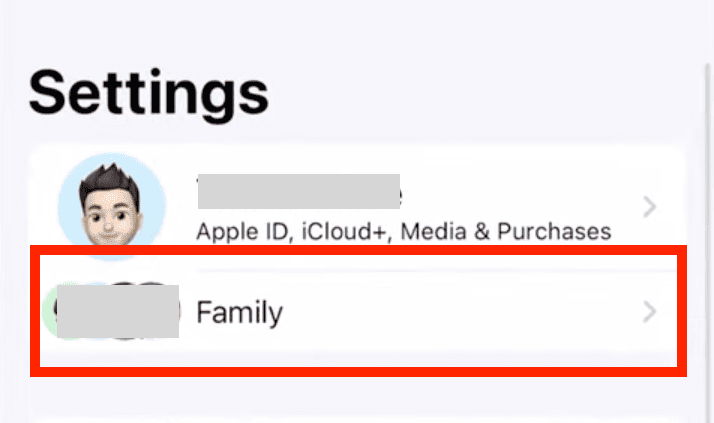Tap the green Family avatar circle

tap(48, 312)
